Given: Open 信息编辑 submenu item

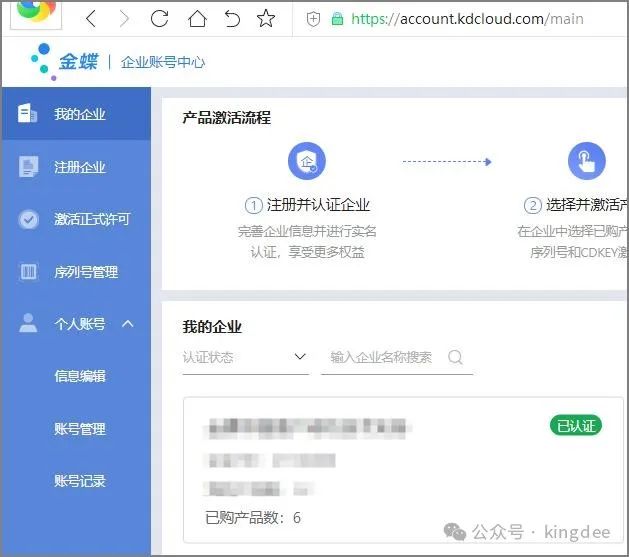Looking at the screenshot, I should (x=80, y=376).
